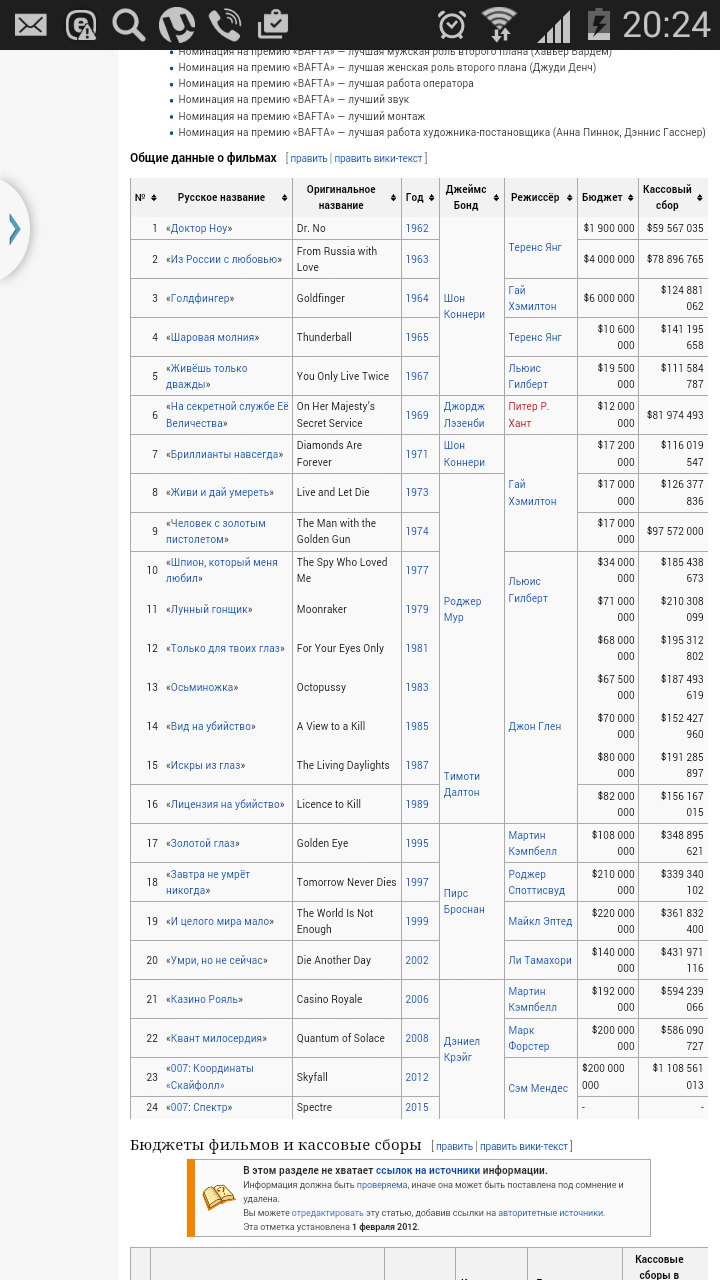Open the «Золотой глаз» link
The width and height of the screenshot is (720, 1280).
pos(203,844)
